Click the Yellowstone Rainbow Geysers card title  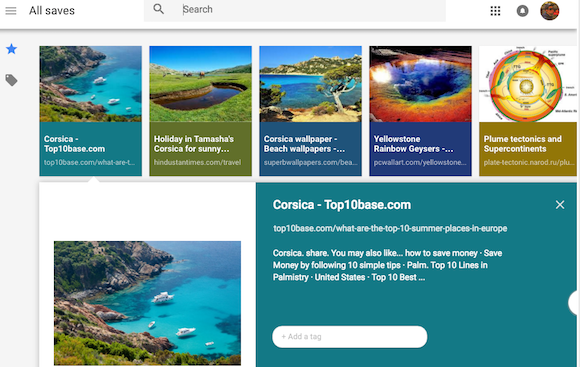(413, 144)
